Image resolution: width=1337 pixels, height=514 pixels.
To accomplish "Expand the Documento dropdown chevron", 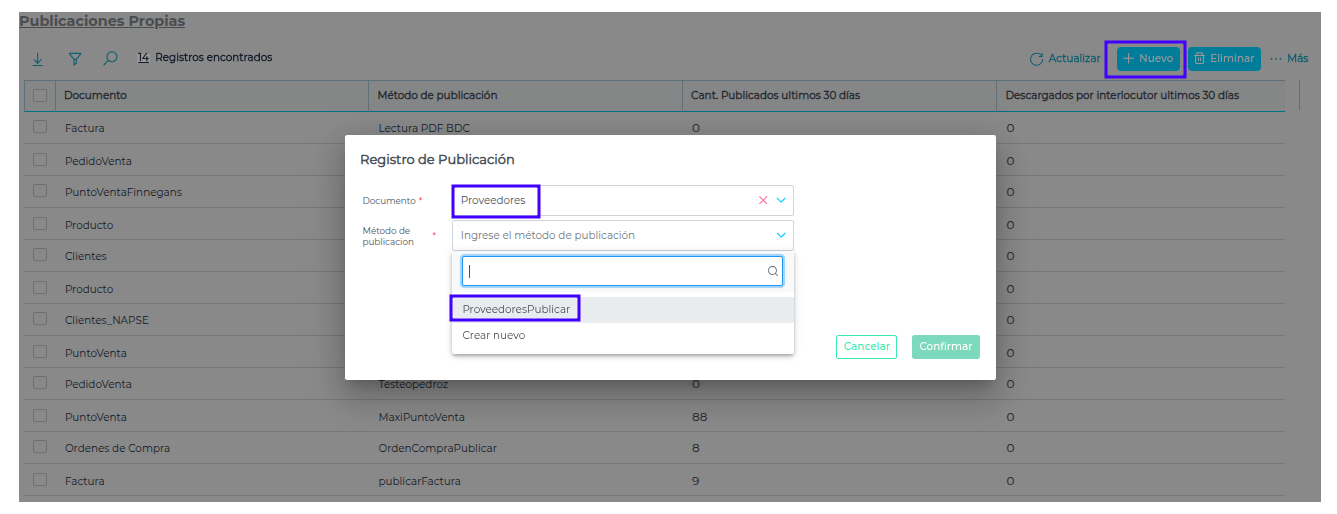I will [781, 200].
